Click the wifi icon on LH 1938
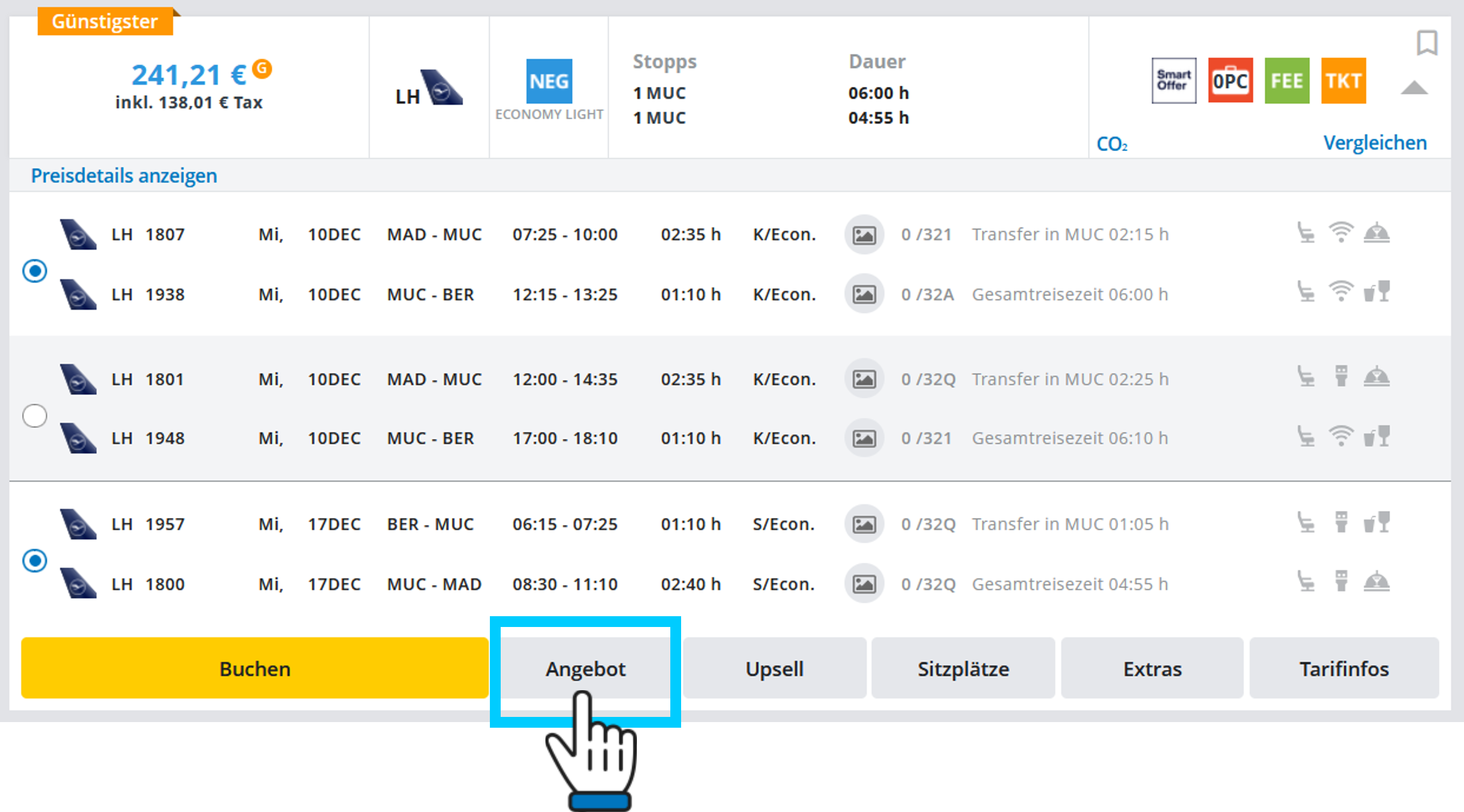This screenshot has width=1464, height=812. click(x=1341, y=292)
